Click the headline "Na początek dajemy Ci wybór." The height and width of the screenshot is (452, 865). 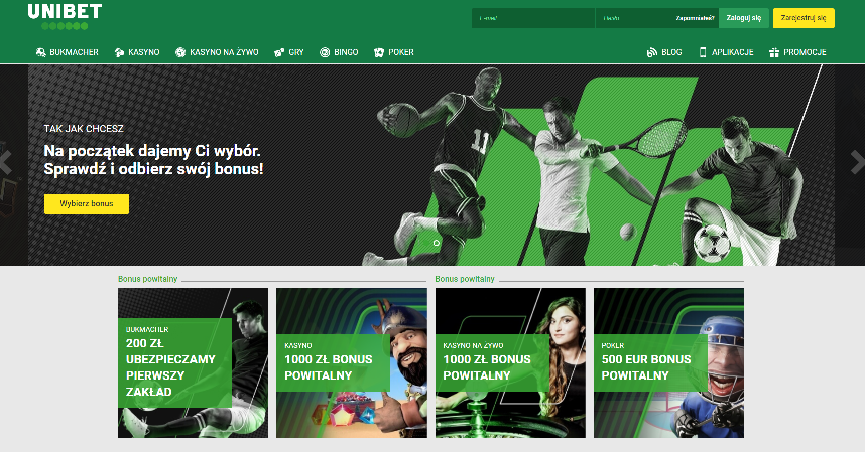click(x=152, y=151)
